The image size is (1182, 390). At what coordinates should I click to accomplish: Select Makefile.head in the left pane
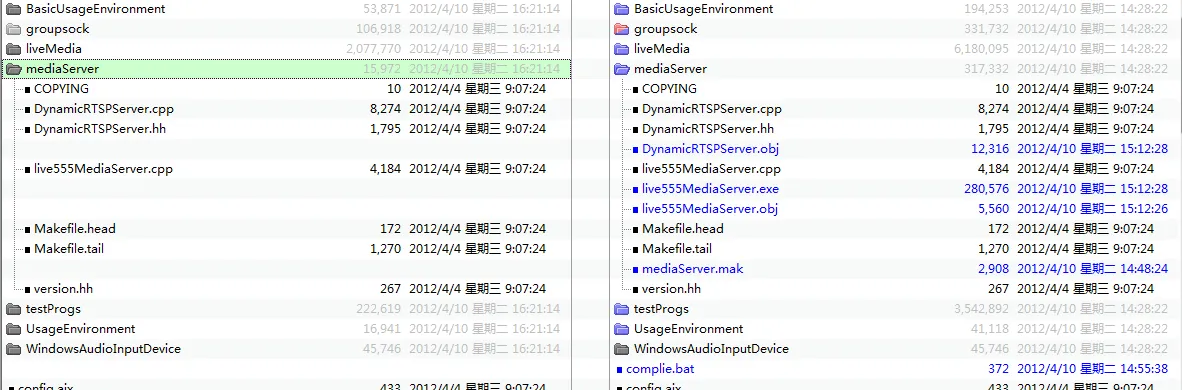click(x=75, y=229)
